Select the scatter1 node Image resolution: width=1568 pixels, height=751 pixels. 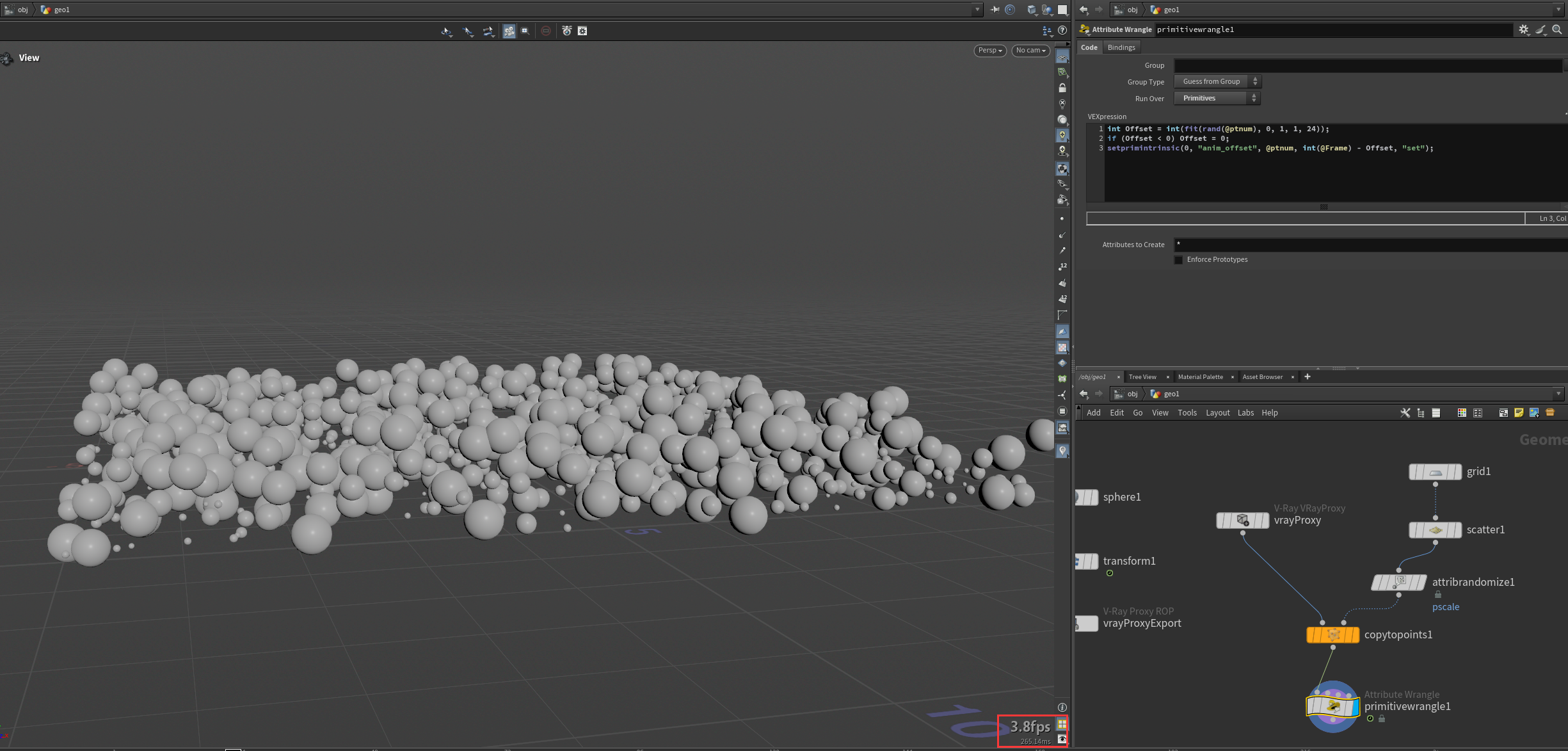[x=1436, y=530]
